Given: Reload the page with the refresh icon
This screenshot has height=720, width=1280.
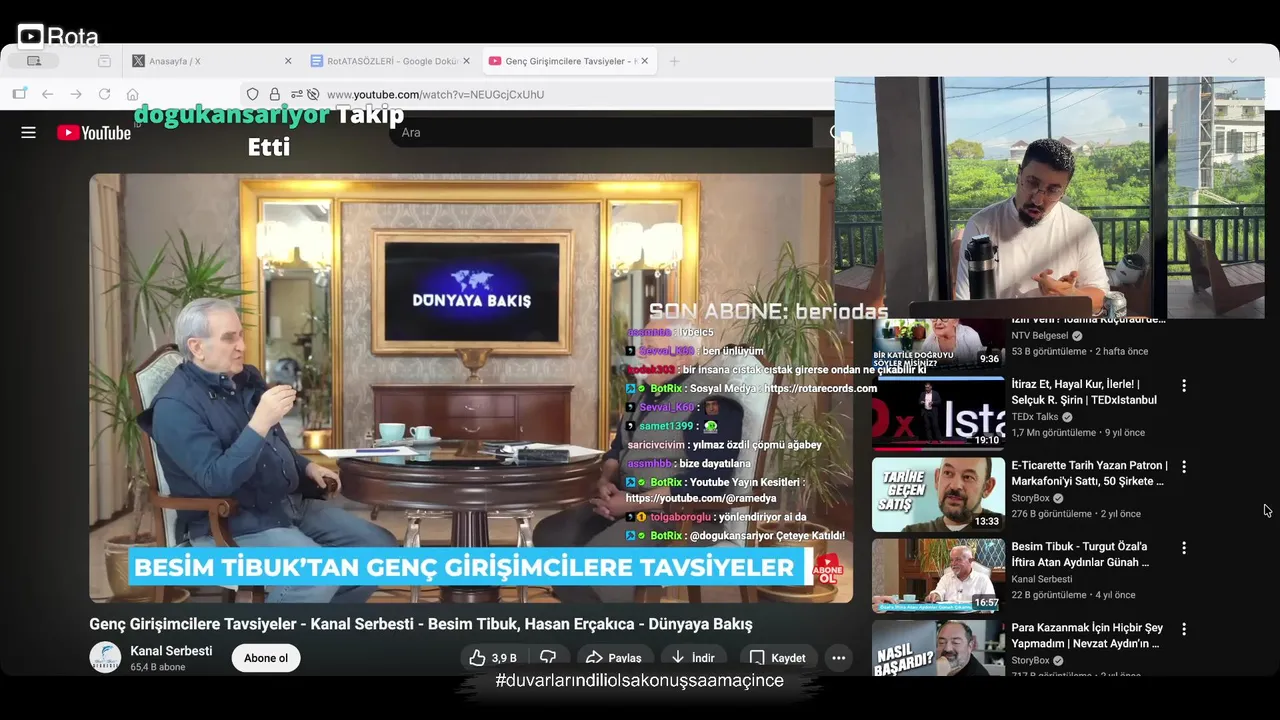Looking at the screenshot, I should tap(104, 94).
